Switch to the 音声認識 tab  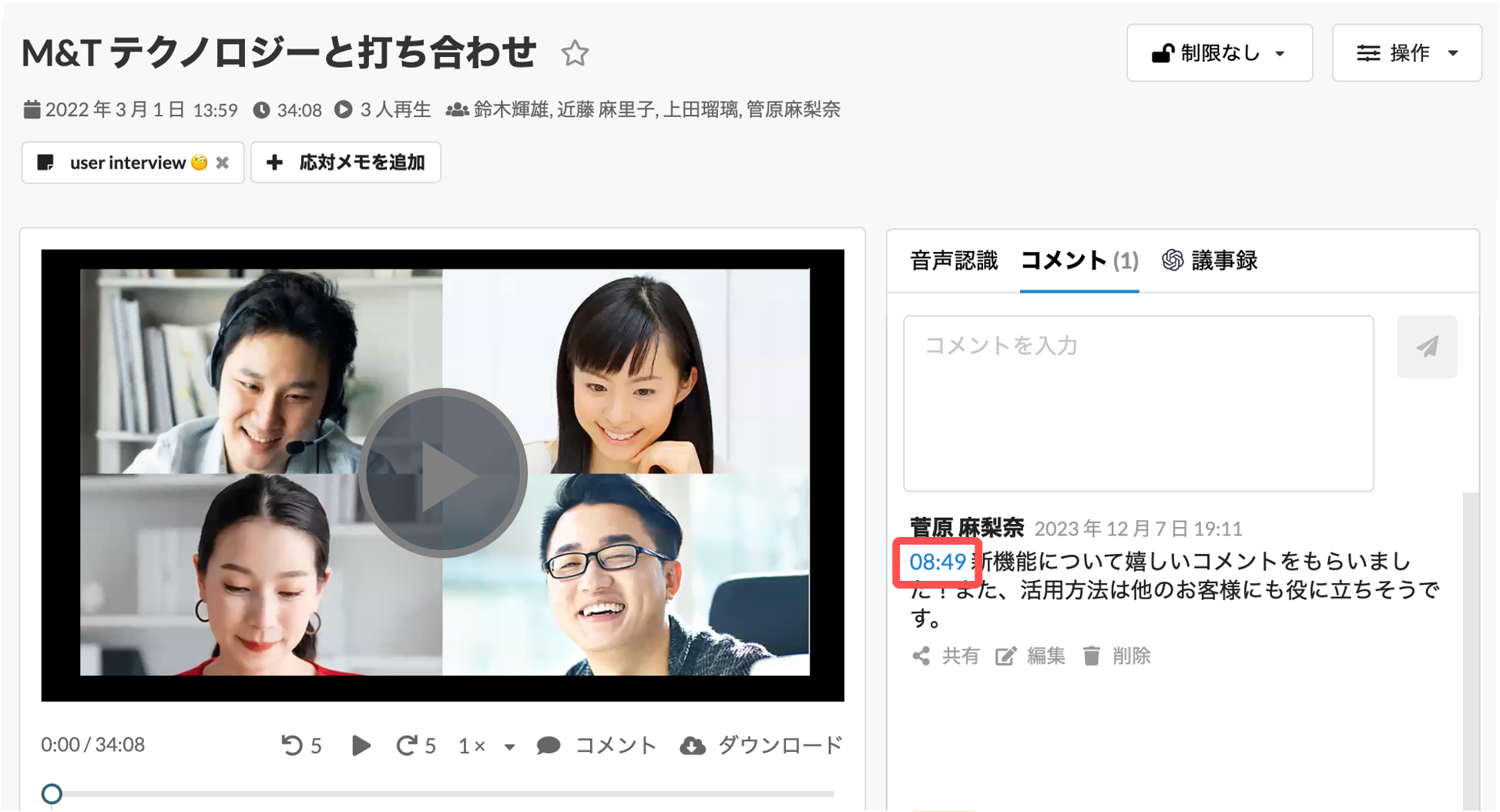pyautogui.click(x=954, y=261)
